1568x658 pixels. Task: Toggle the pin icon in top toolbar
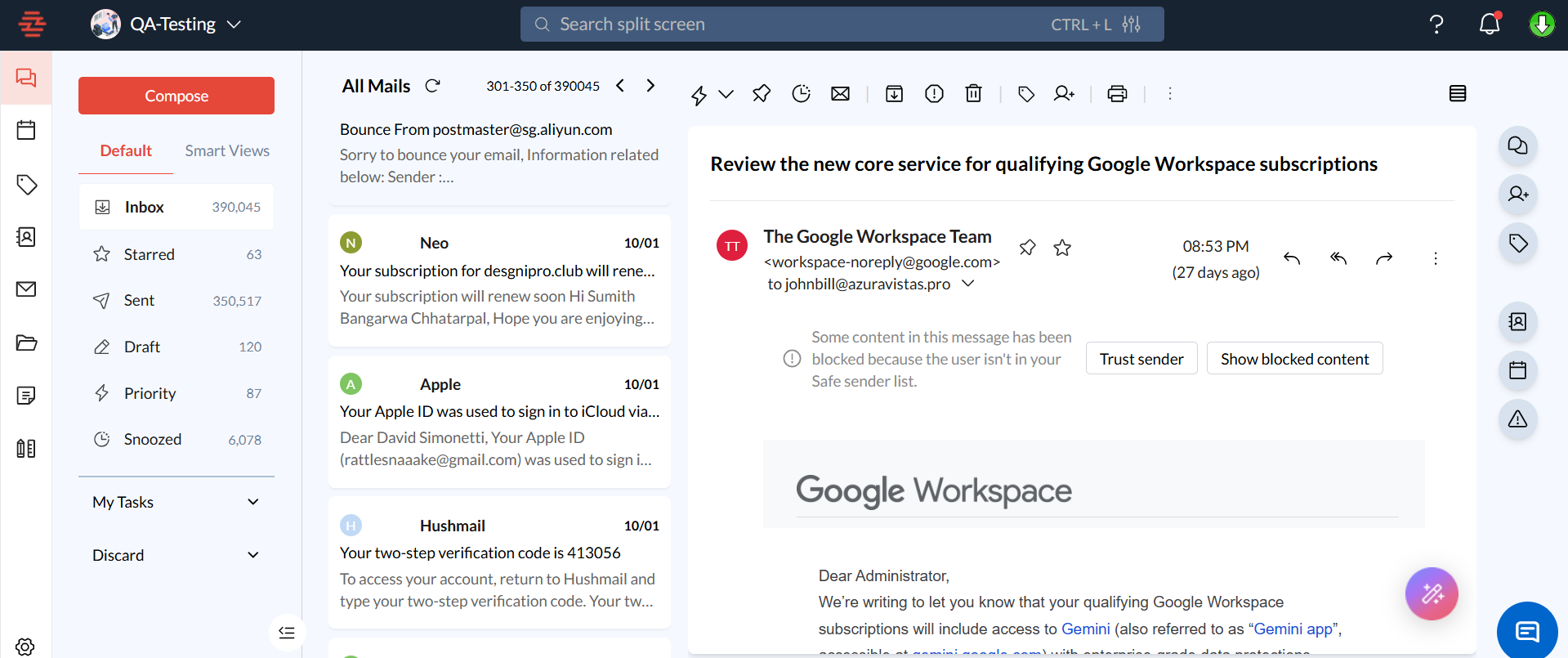761,94
